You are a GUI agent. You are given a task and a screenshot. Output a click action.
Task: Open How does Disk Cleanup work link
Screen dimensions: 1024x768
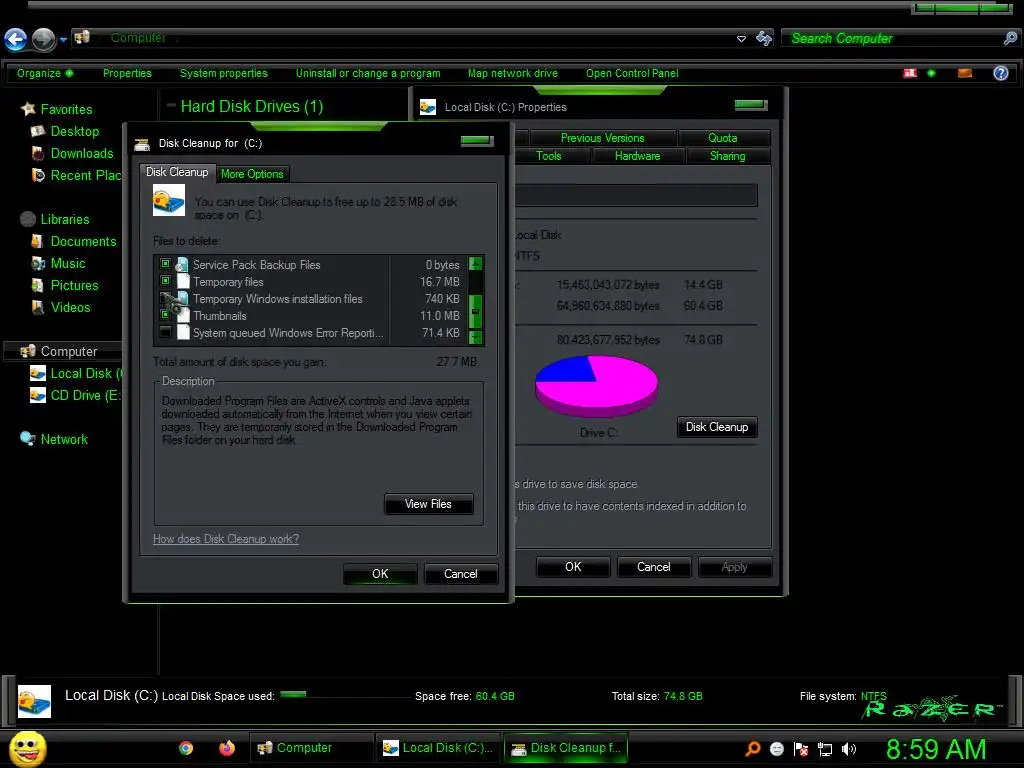[x=226, y=539]
